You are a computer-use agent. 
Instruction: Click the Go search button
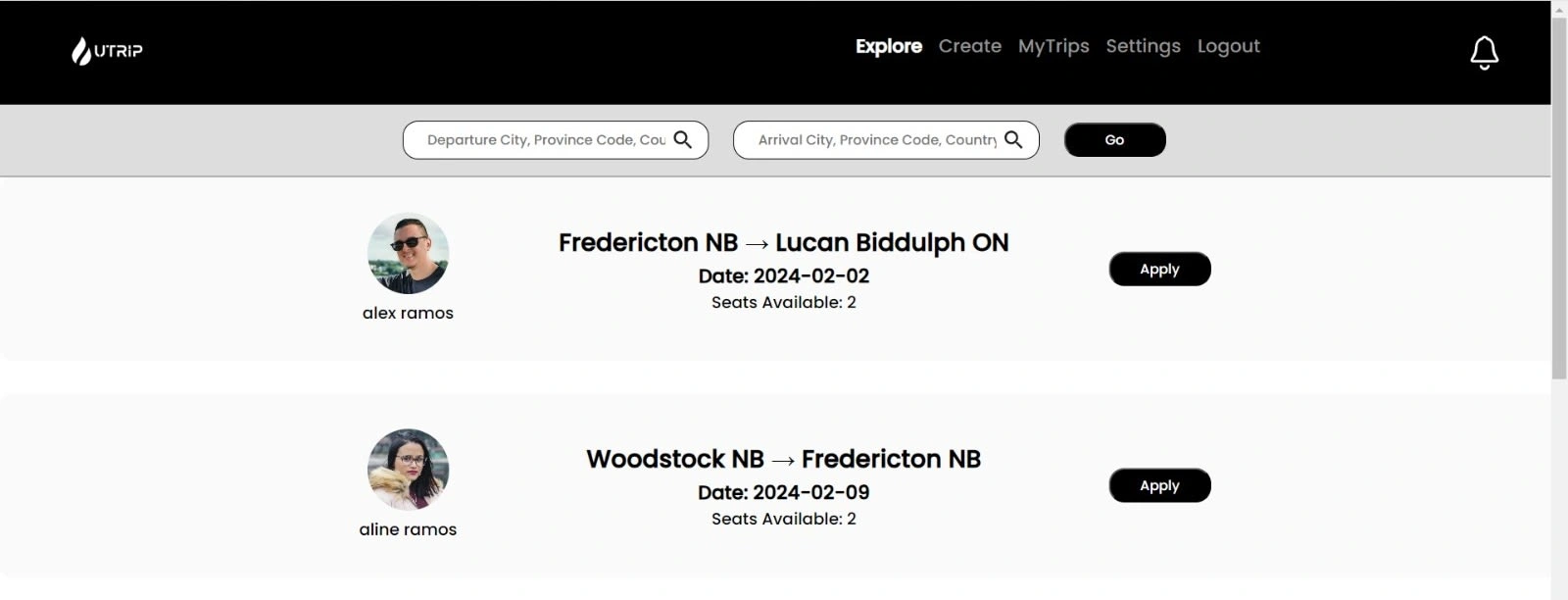[x=1115, y=140]
